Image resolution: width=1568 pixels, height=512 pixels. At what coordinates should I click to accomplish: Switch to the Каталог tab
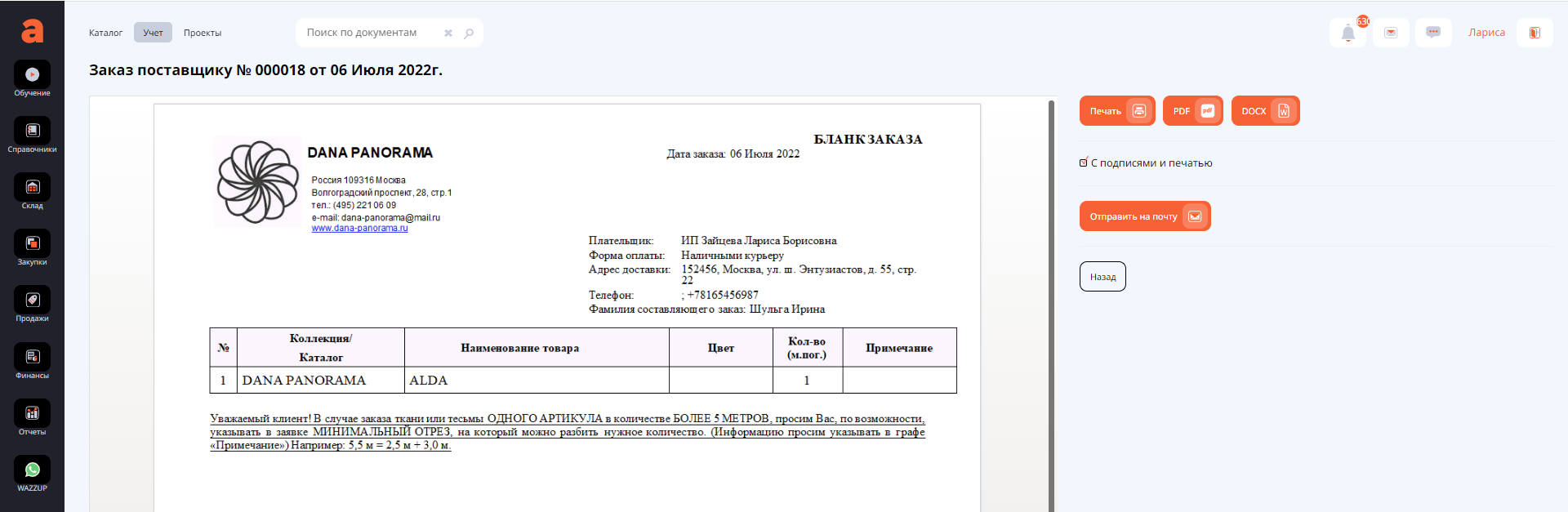105,33
